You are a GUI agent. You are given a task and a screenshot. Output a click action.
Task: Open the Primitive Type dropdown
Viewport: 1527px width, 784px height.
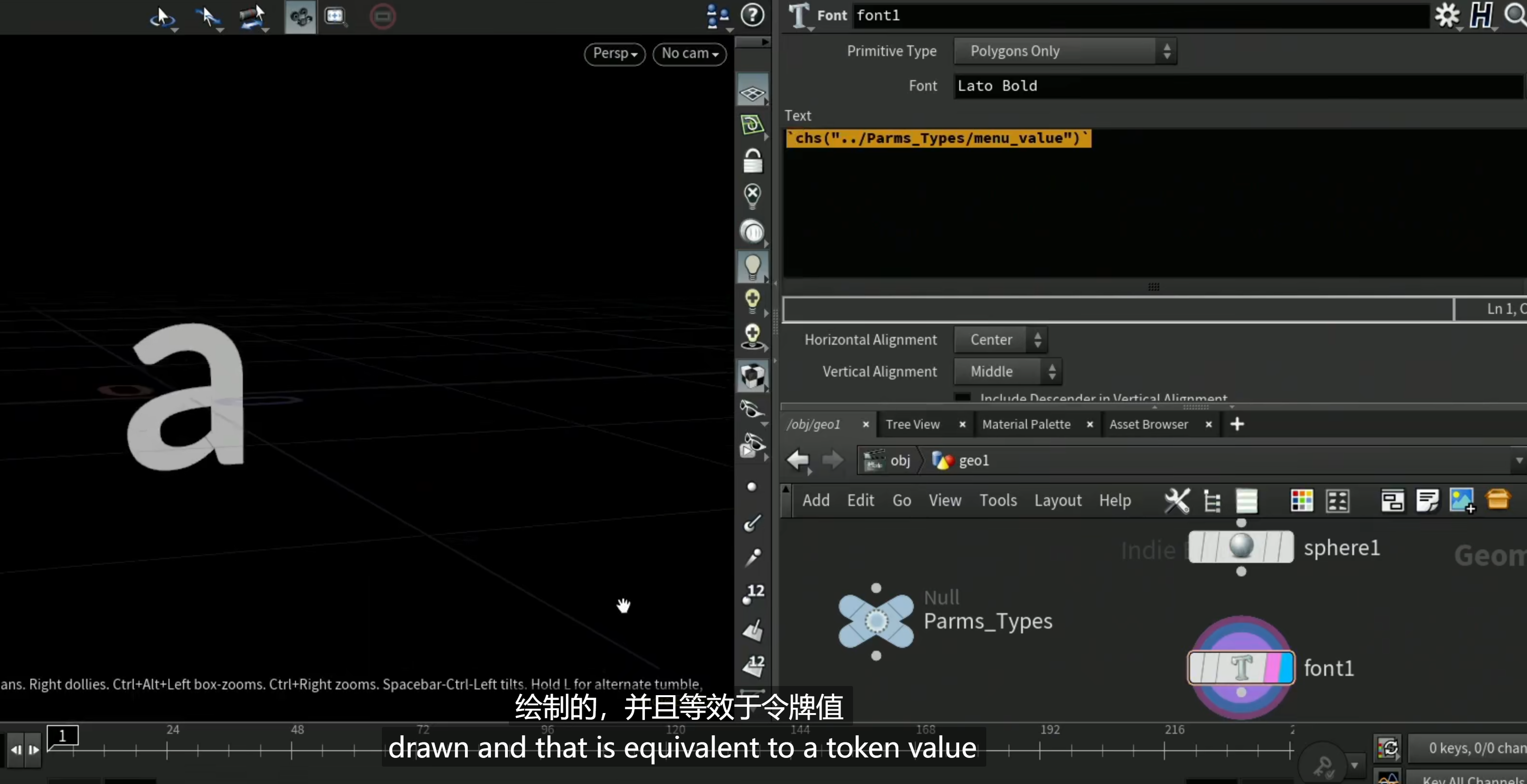[x=1065, y=52]
